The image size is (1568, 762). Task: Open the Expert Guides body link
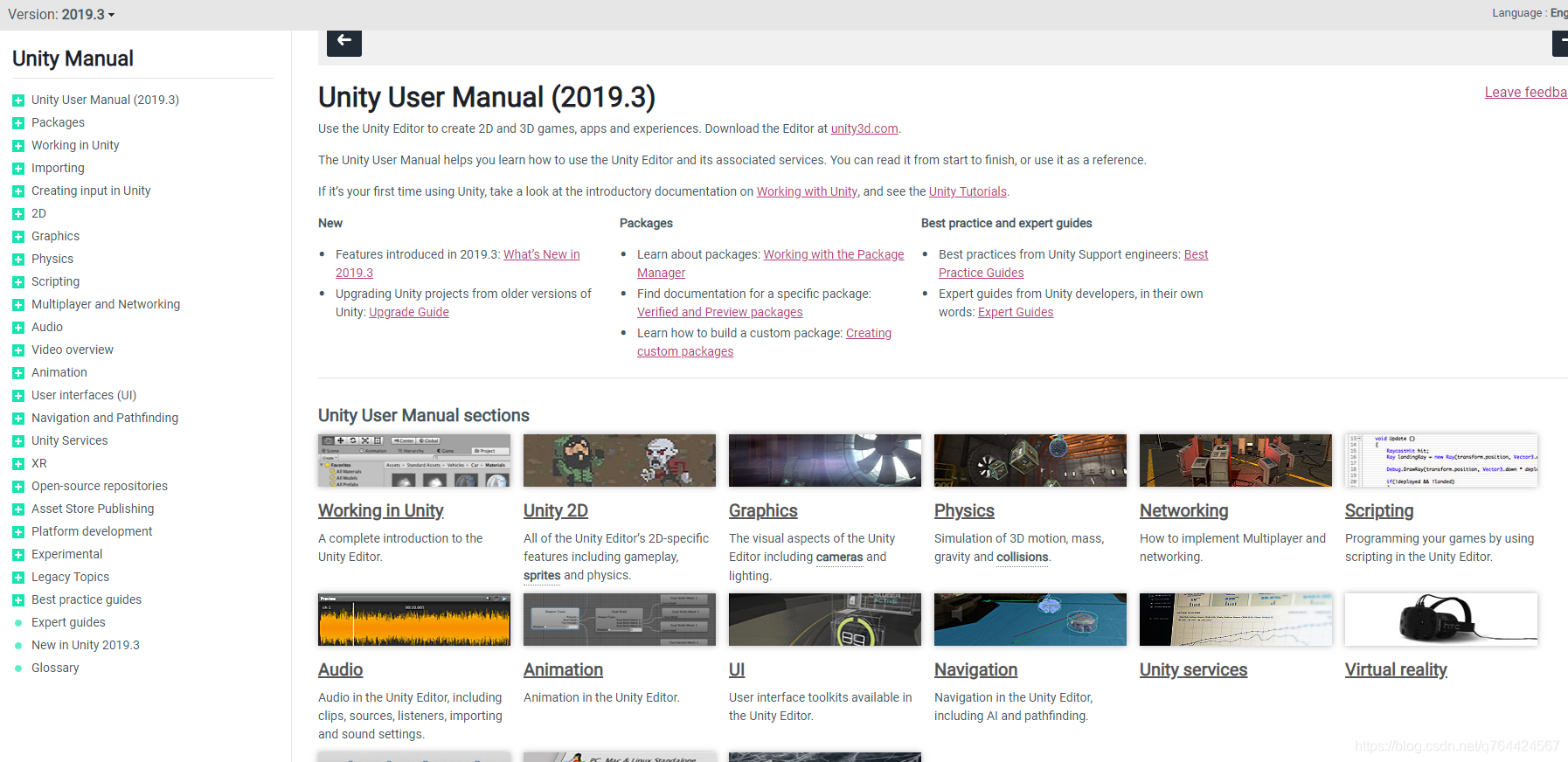pyautogui.click(x=1016, y=312)
